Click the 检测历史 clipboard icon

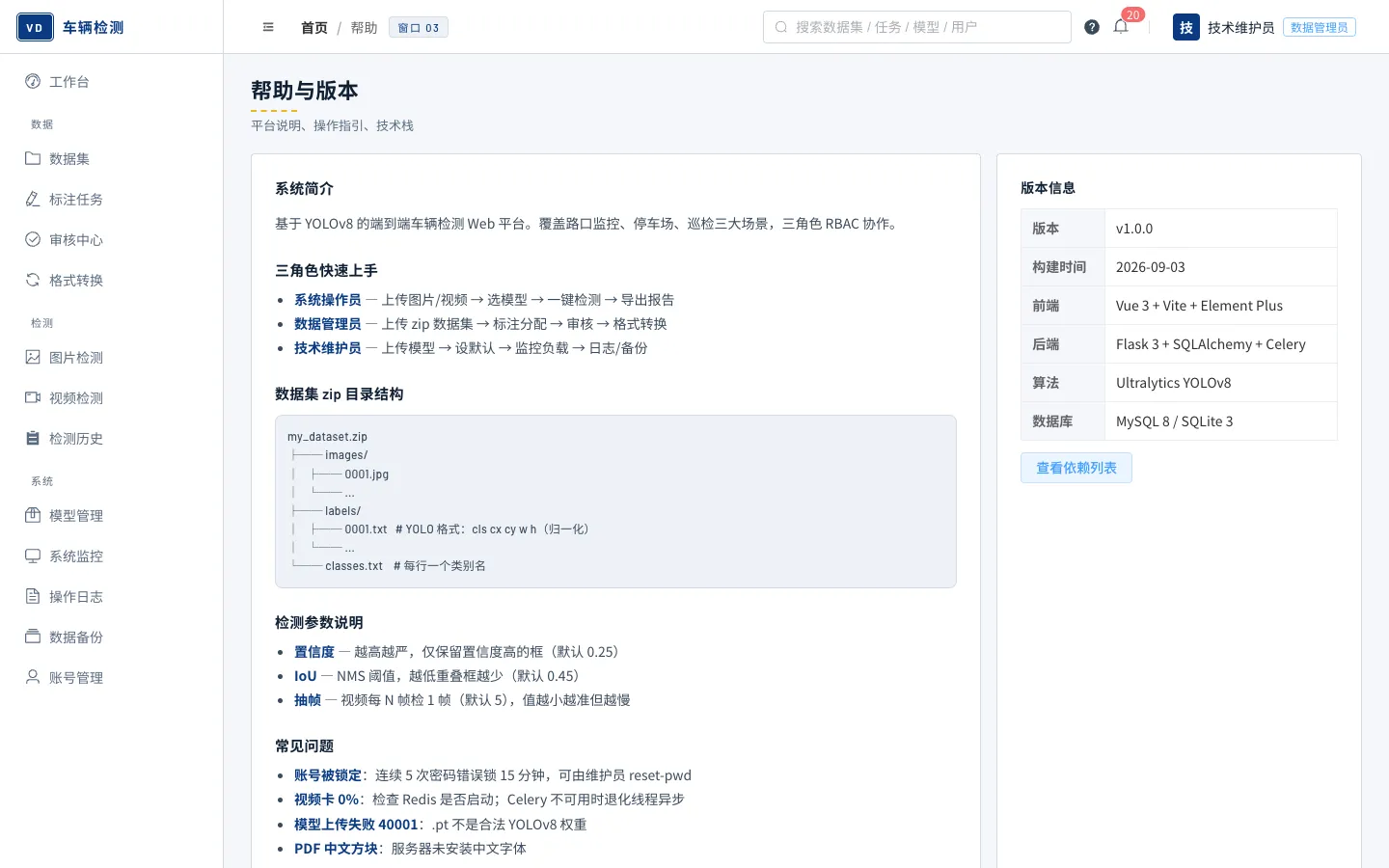tap(33, 438)
